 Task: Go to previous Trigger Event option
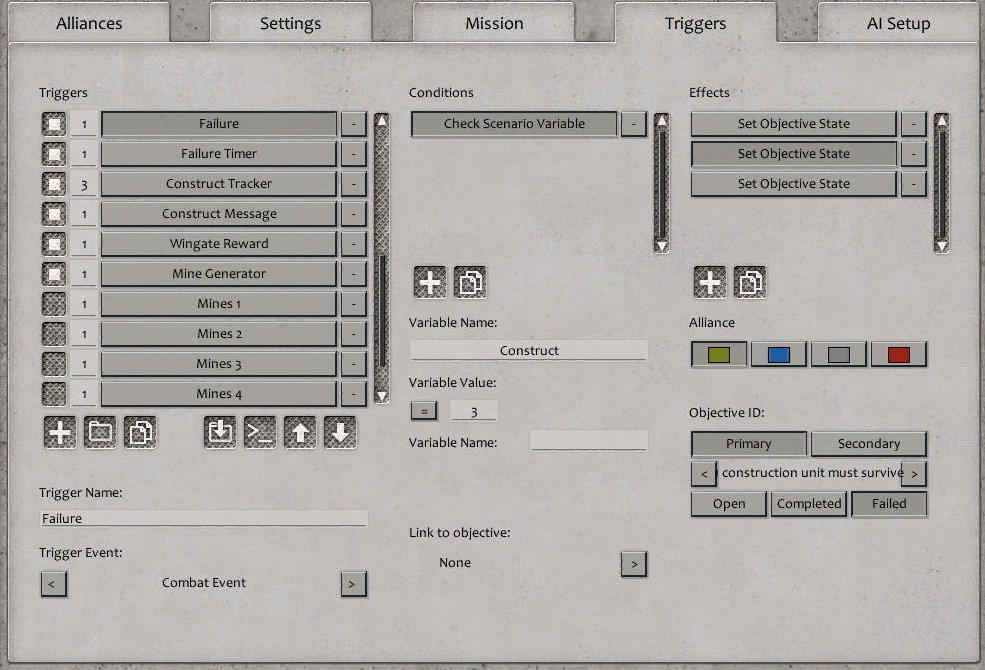point(53,584)
